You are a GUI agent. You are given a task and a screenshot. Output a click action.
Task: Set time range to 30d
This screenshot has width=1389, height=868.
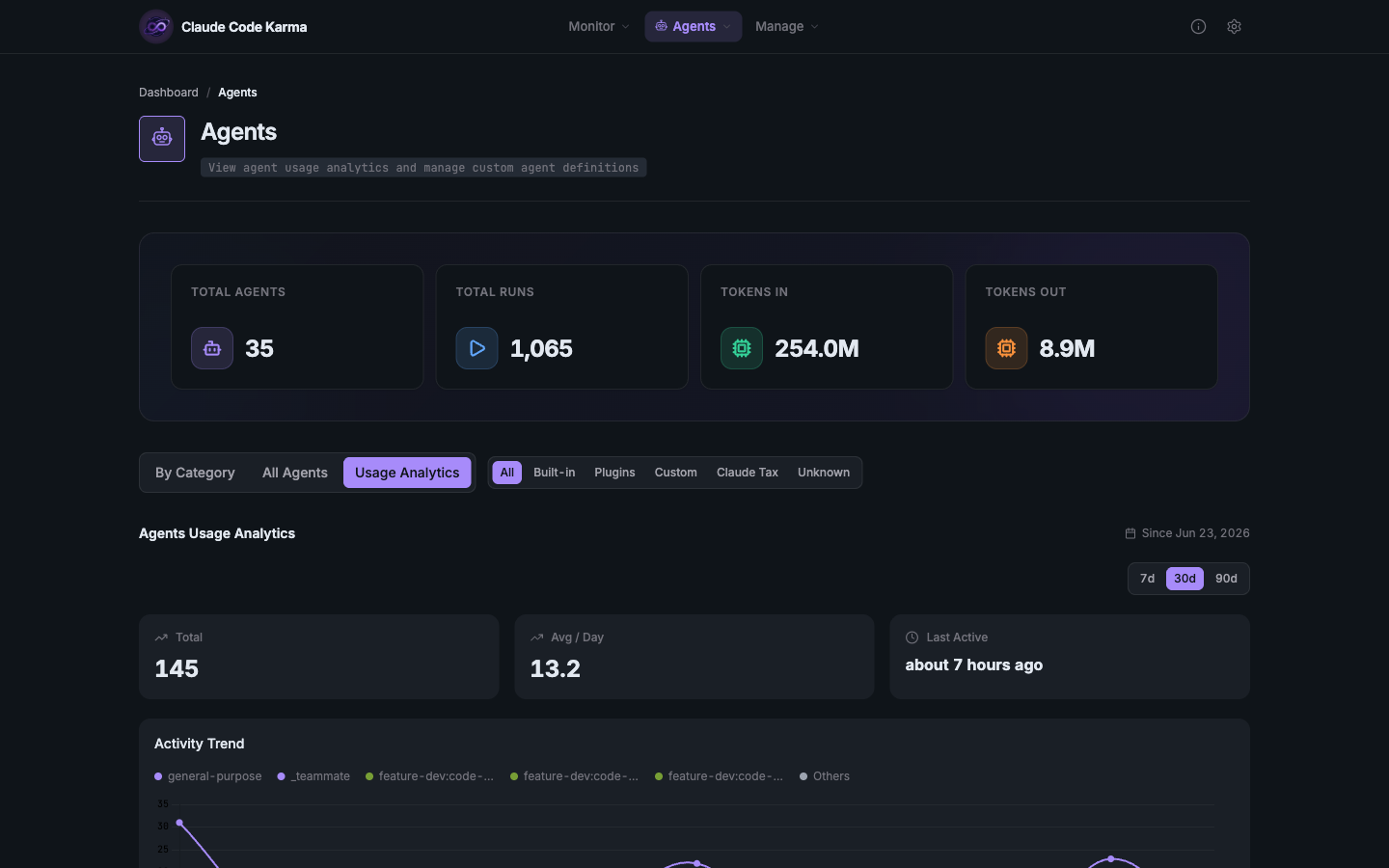[1185, 579]
